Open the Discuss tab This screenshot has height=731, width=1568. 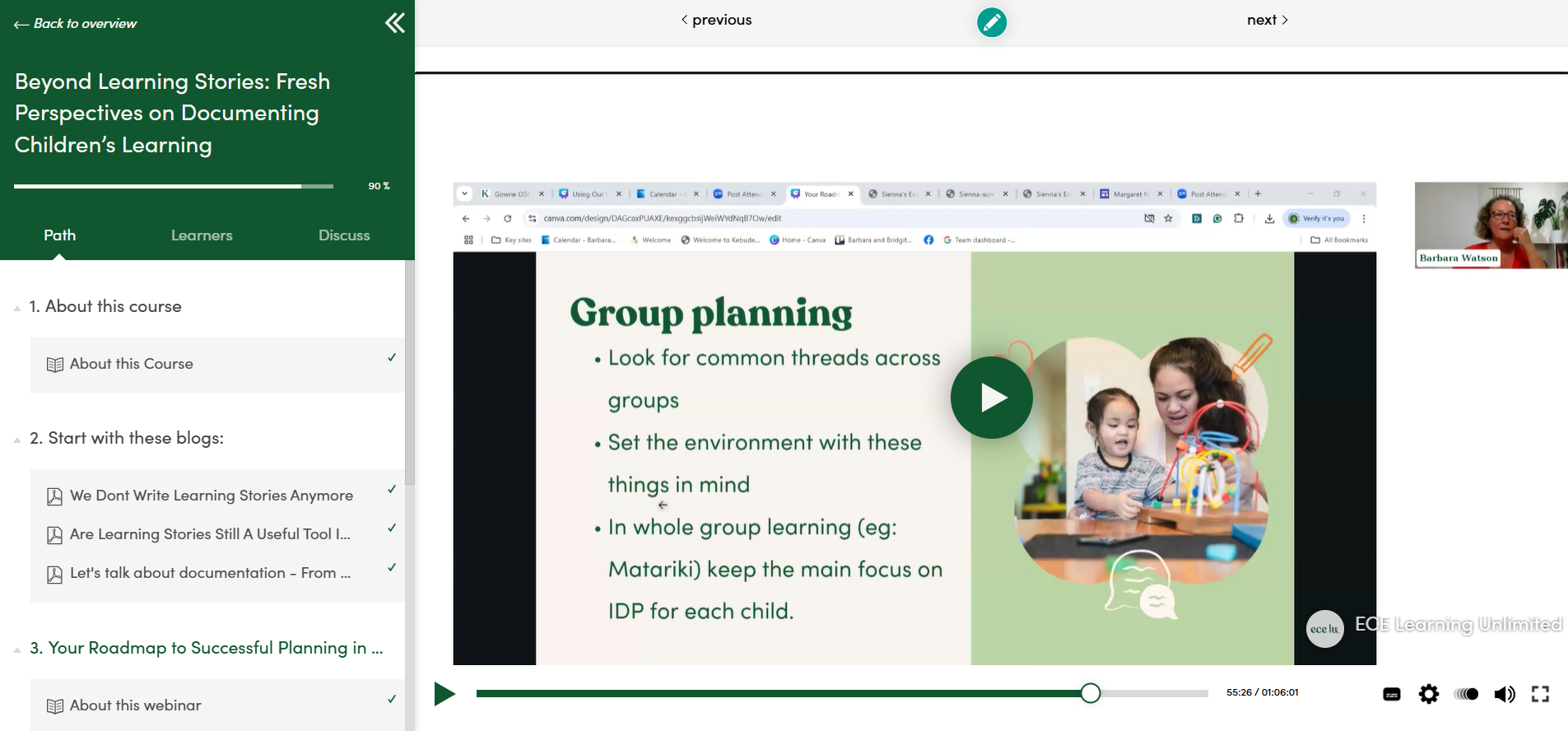(344, 235)
